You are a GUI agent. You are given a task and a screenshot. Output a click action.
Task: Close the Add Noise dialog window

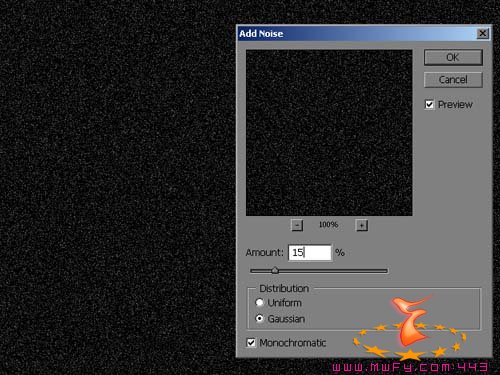482,33
